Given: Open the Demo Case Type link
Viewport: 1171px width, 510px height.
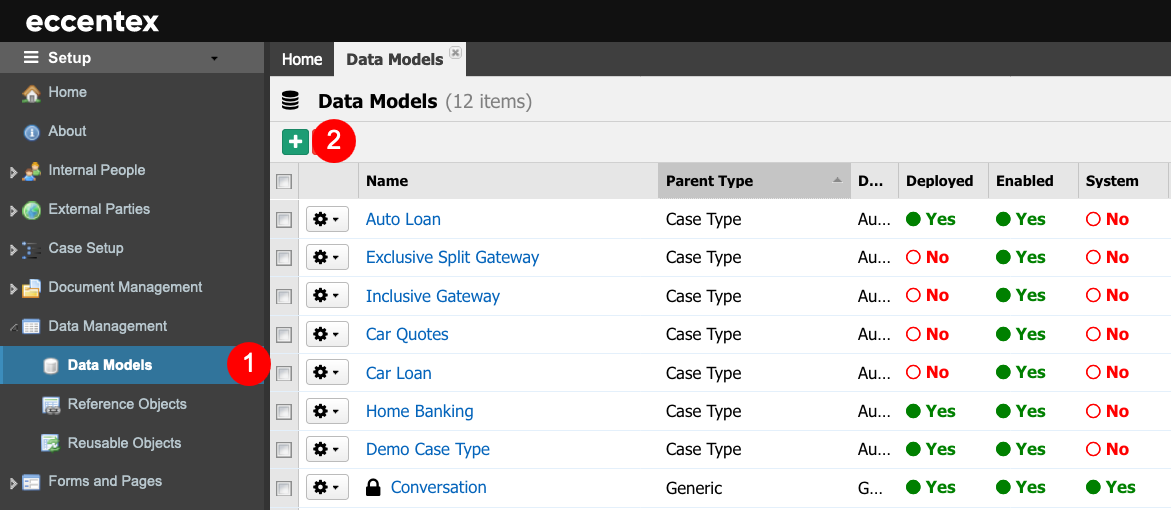Looking at the screenshot, I should [428, 450].
